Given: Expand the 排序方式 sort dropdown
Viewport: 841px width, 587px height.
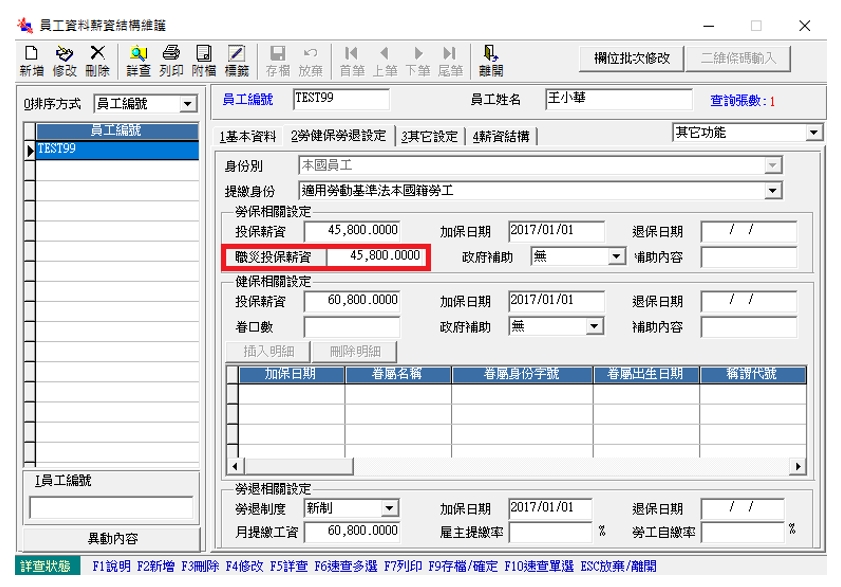Looking at the screenshot, I should click(x=188, y=104).
